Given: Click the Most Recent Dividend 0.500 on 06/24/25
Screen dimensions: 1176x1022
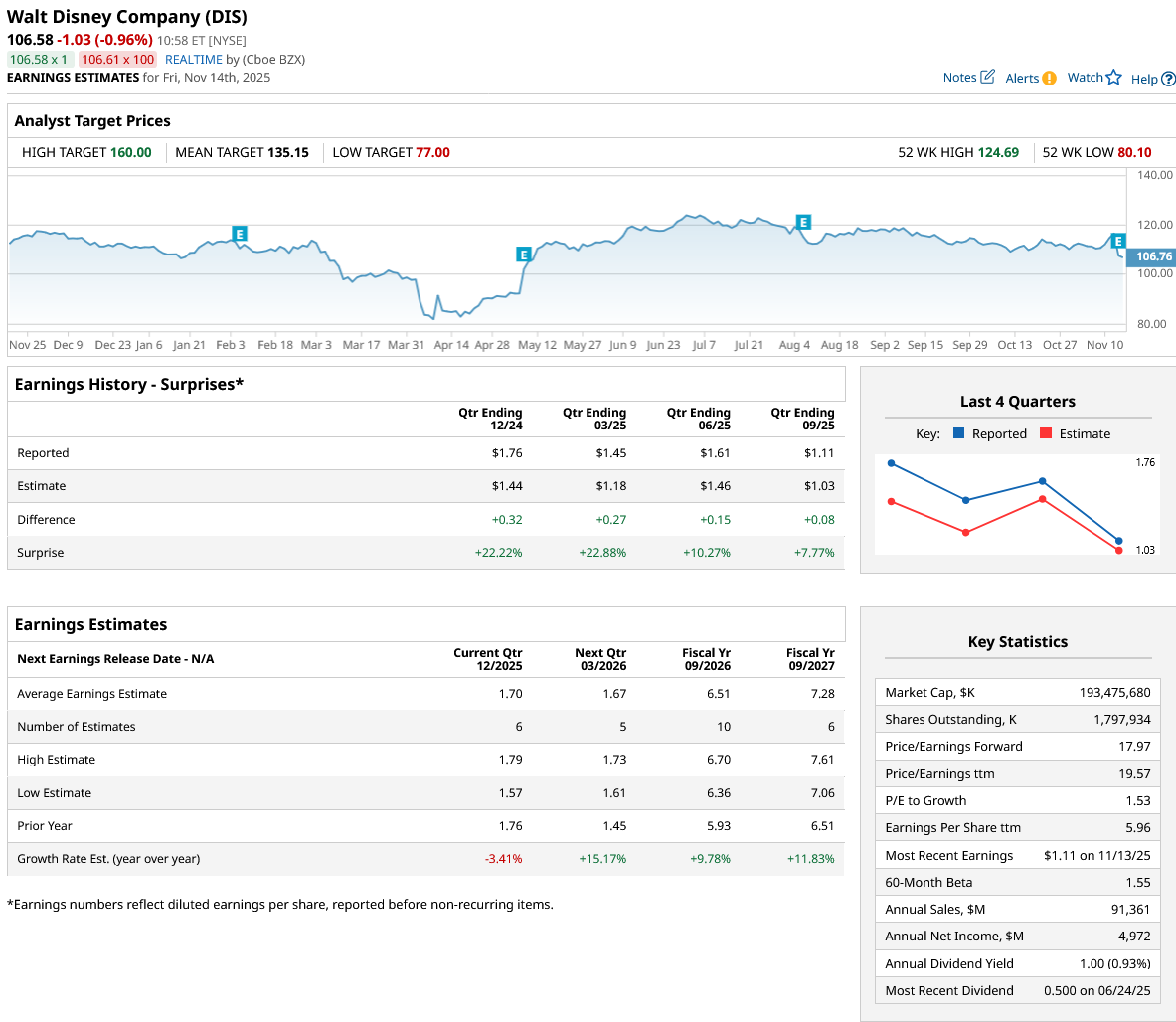Looking at the screenshot, I should click(1097, 991).
